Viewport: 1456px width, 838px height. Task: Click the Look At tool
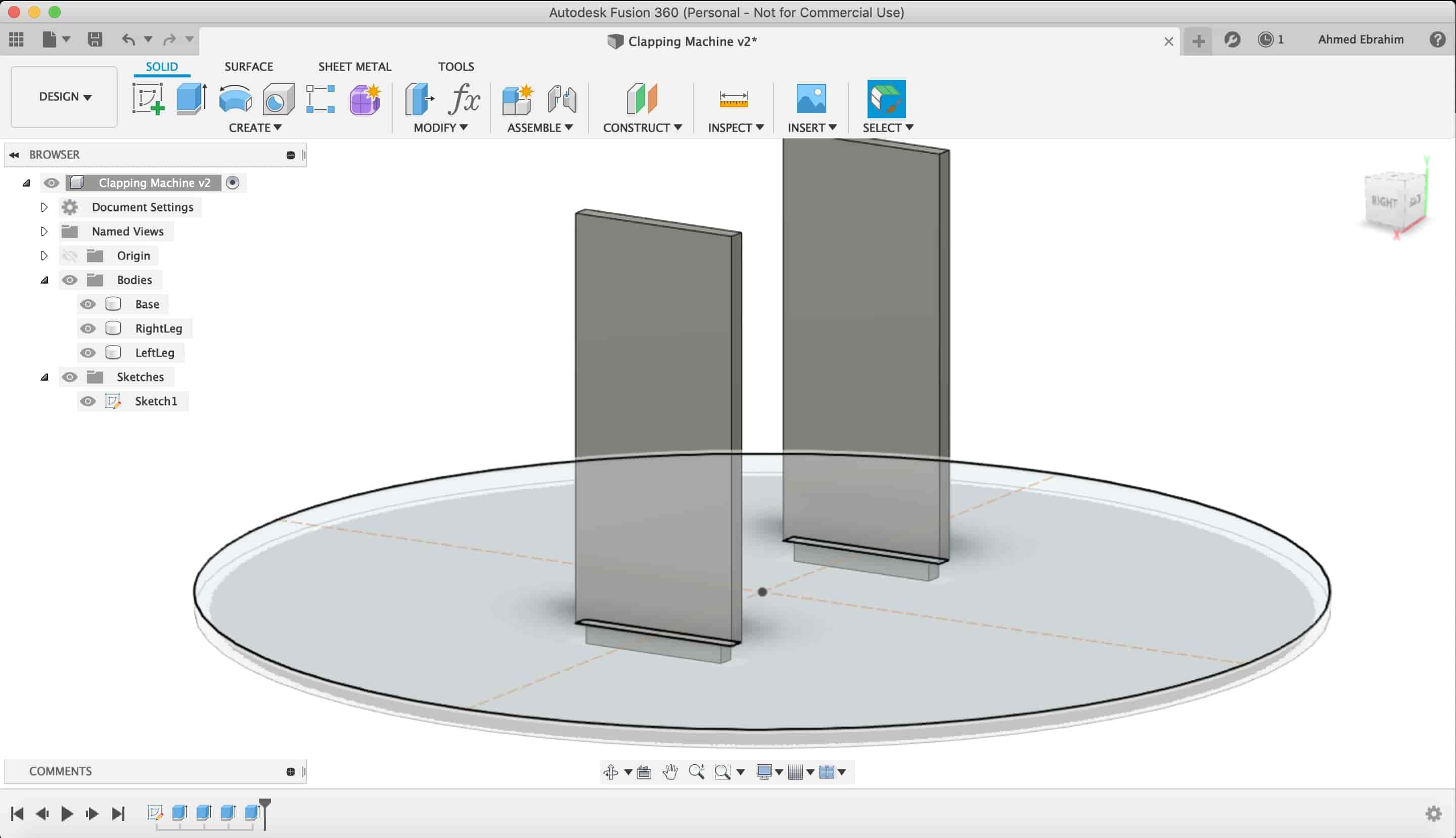pos(644,772)
